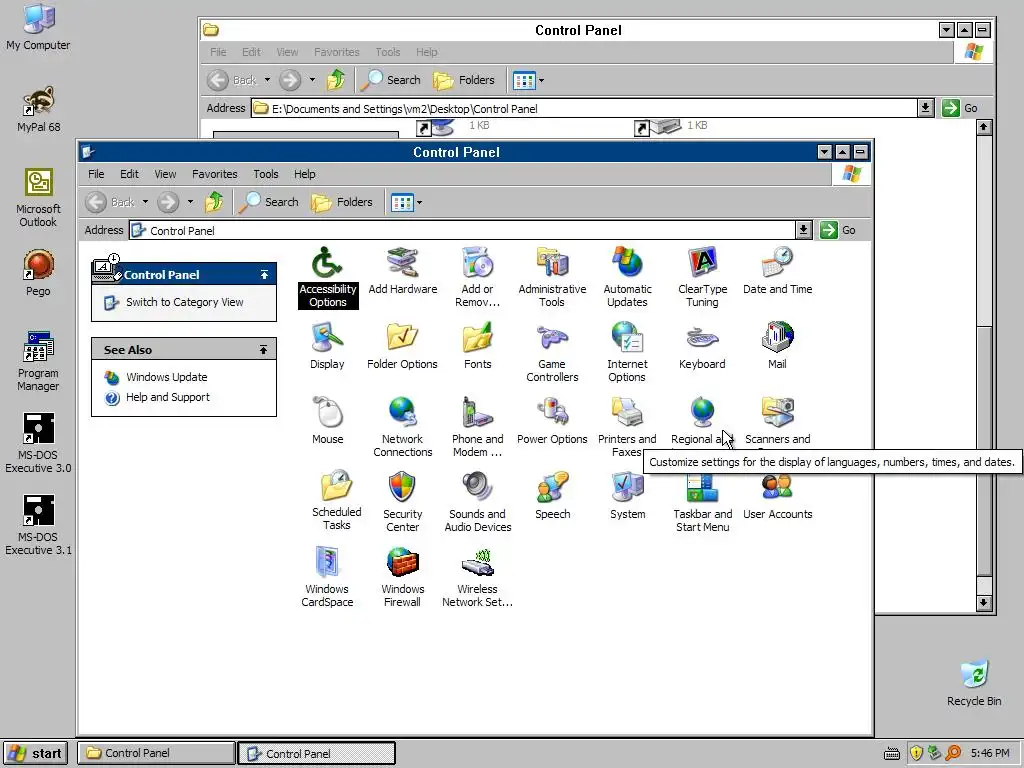This screenshot has width=1024, height=768.
Task: Open the Edit menu in front window
Action: point(129,174)
